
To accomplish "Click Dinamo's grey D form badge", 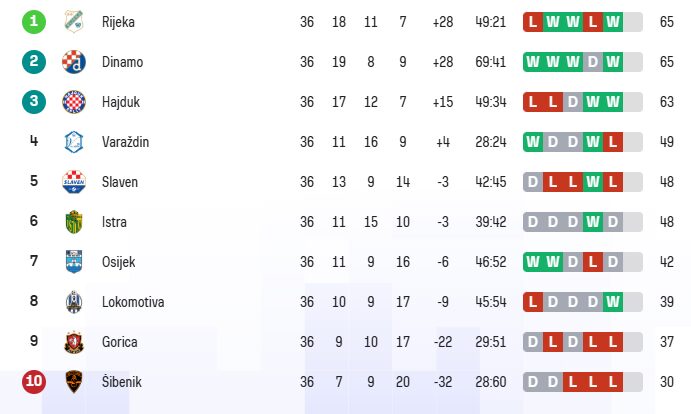I will [593, 62].
